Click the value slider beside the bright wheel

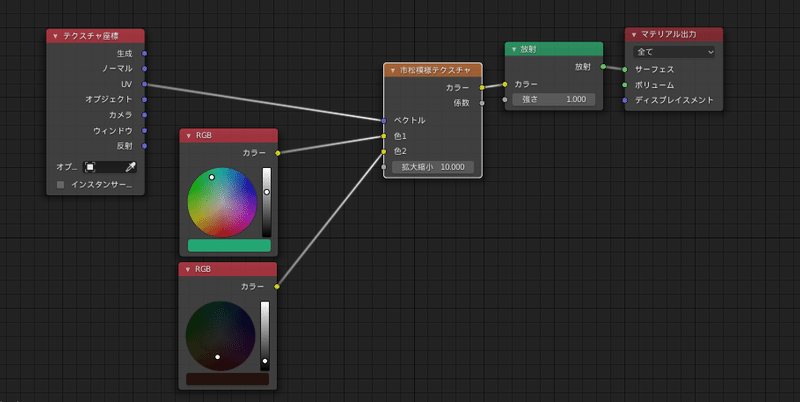(266, 202)
